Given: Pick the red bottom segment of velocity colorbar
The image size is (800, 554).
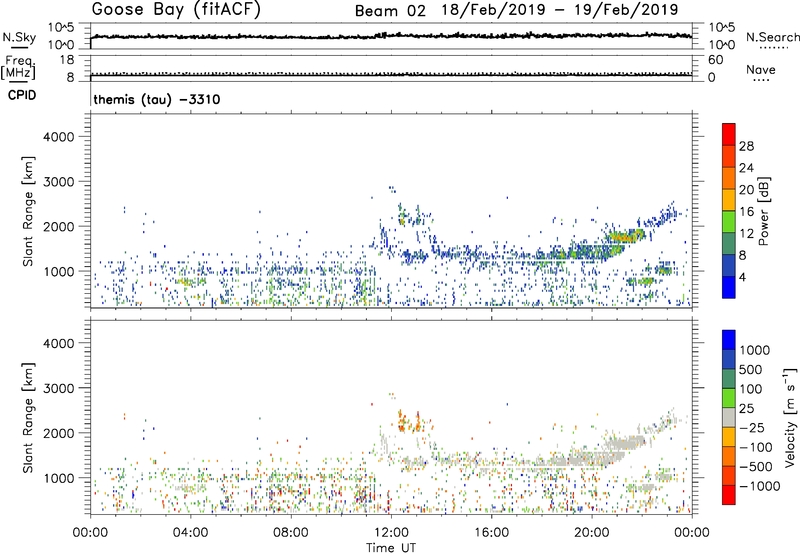Looking at the screenshot, I should pos(729,495).
